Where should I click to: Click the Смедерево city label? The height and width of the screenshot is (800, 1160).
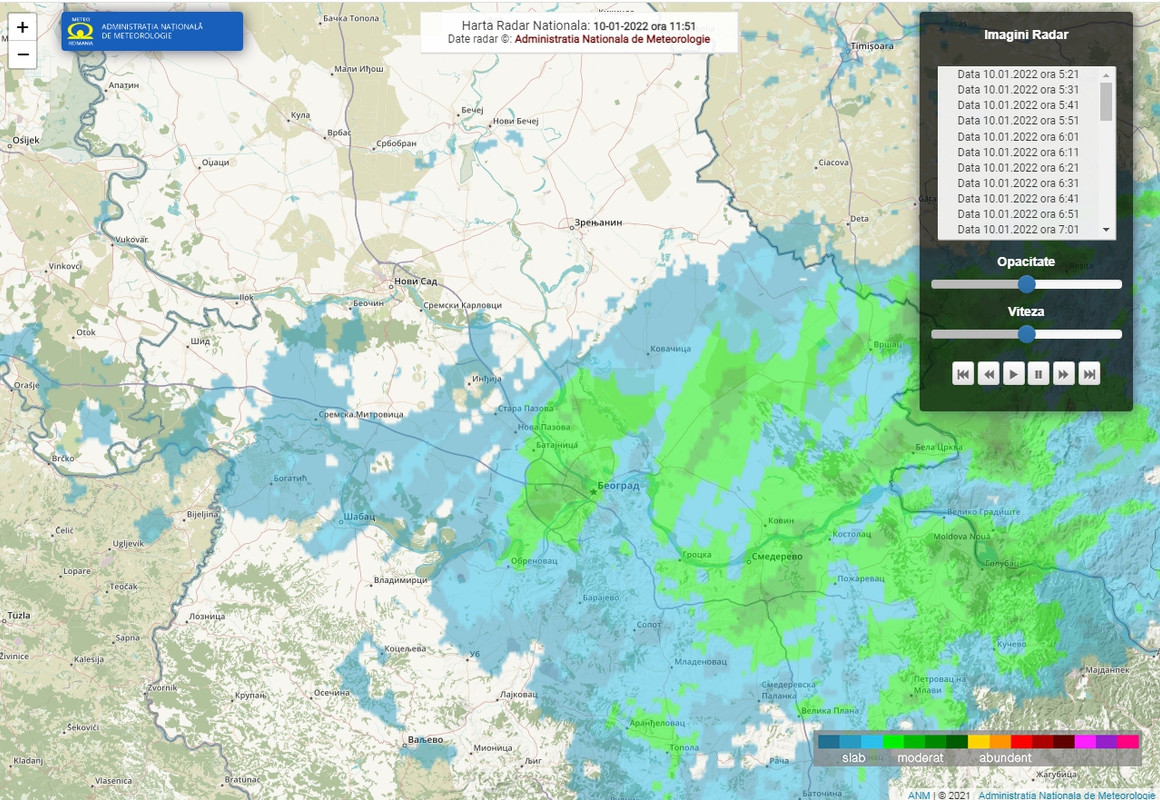pos(777,557)
